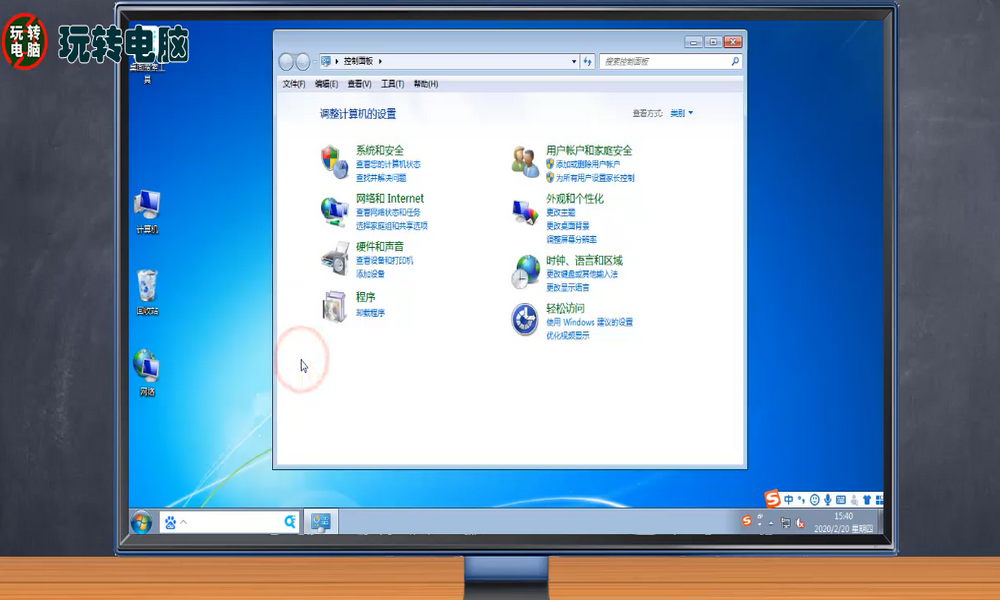Show hidden icons with the tray up arrow
The height and width of the screenshot is (600, 1000).
771,523
